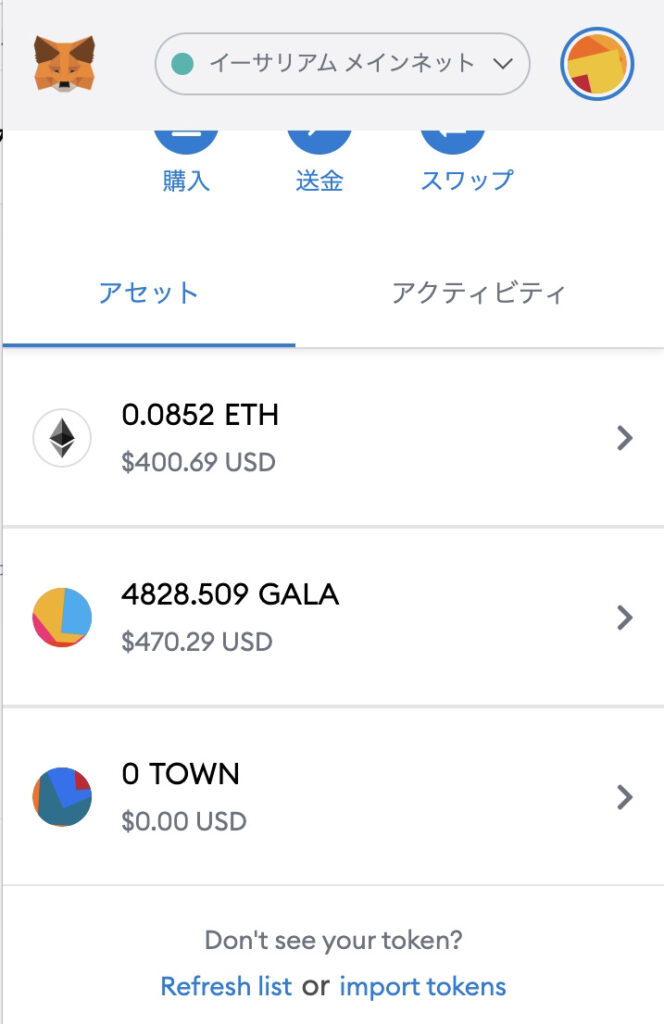The height and width of the screenshot is (1024, 664).
Task: Switch to the アクティビティ tab
Action: [479, 294]
